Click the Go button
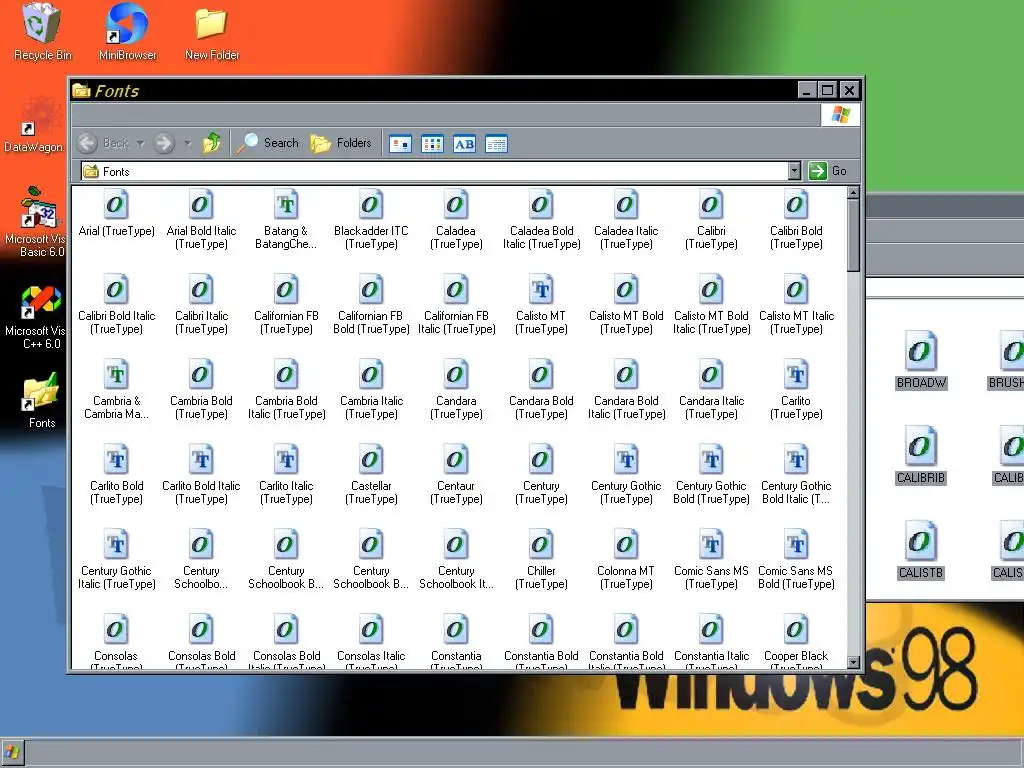 tap(828, 171)
